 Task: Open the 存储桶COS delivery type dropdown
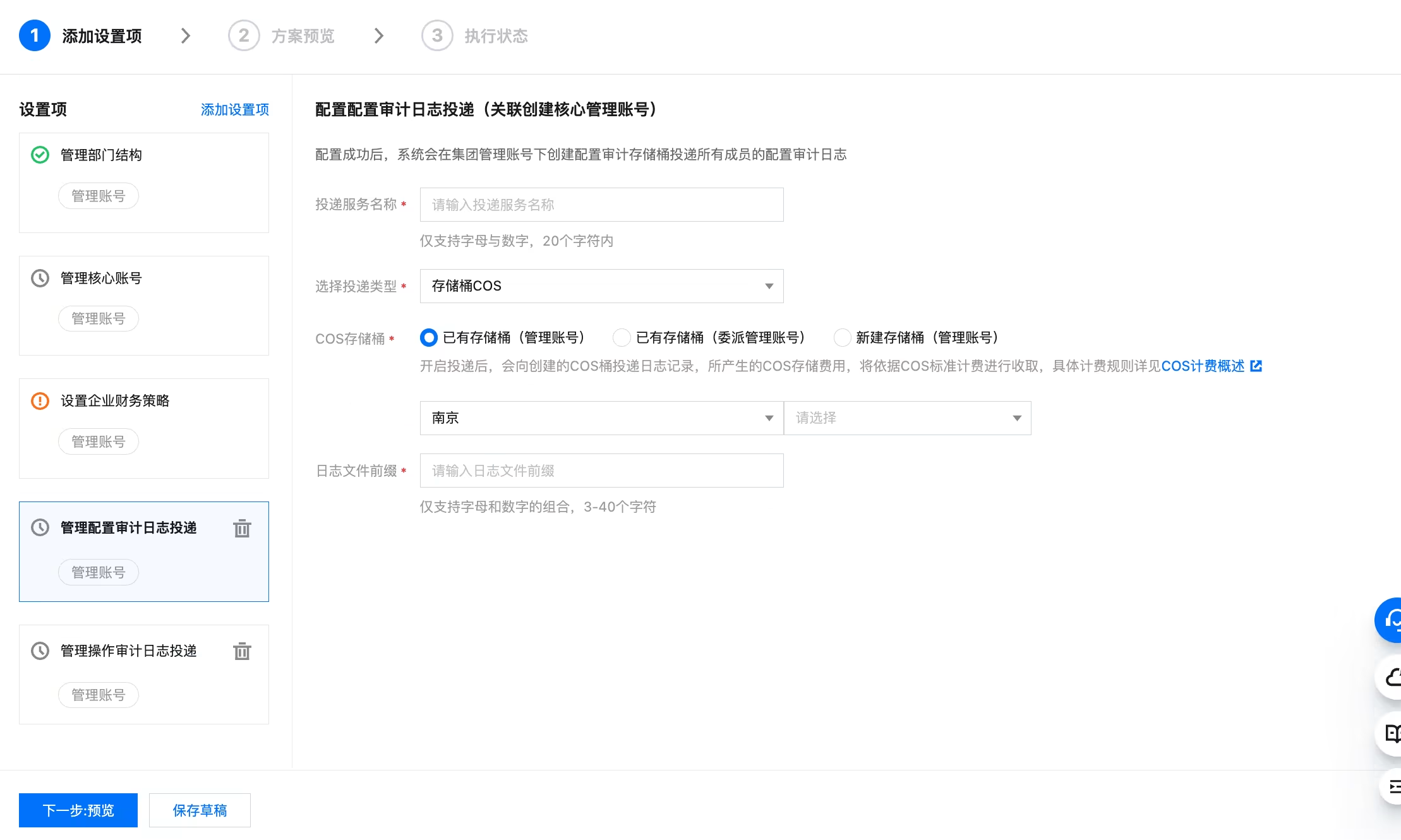601,286
